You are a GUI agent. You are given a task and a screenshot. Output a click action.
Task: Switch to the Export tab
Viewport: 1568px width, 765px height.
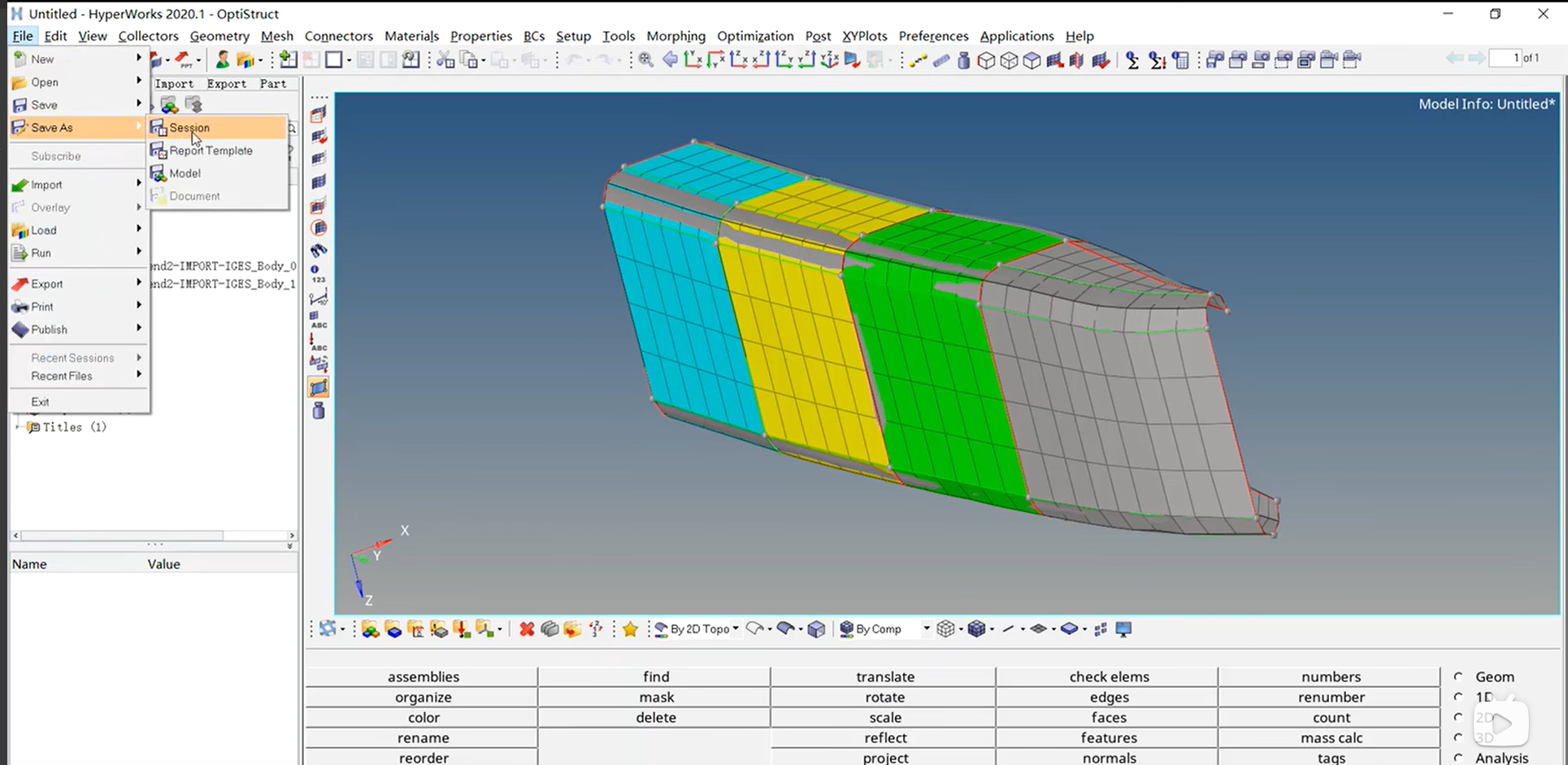click(226, 84)
